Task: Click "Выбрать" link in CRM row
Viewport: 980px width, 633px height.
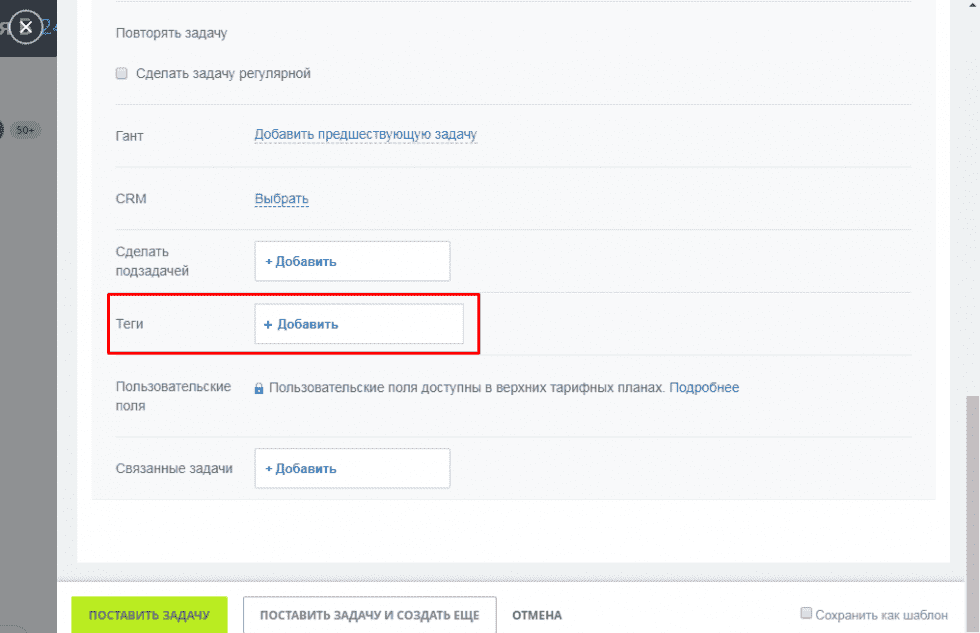Action: [281, 198]
